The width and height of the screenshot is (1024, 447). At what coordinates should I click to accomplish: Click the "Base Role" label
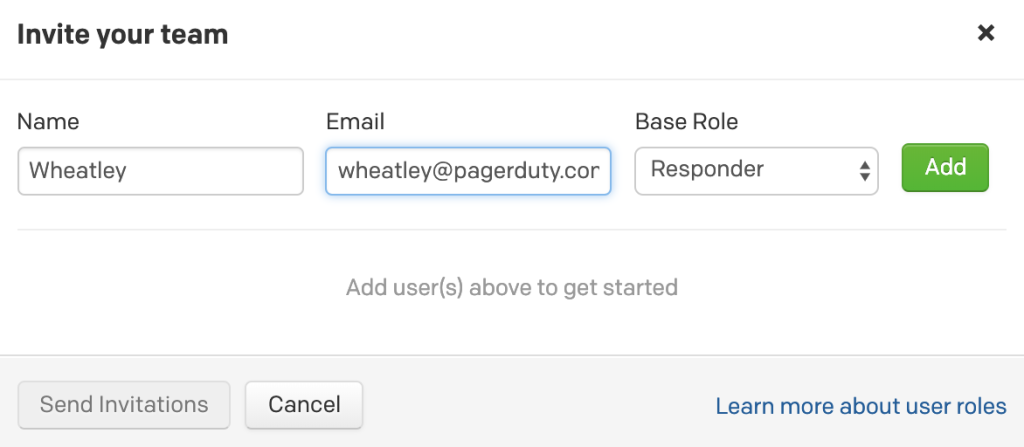tap(686, 122)
